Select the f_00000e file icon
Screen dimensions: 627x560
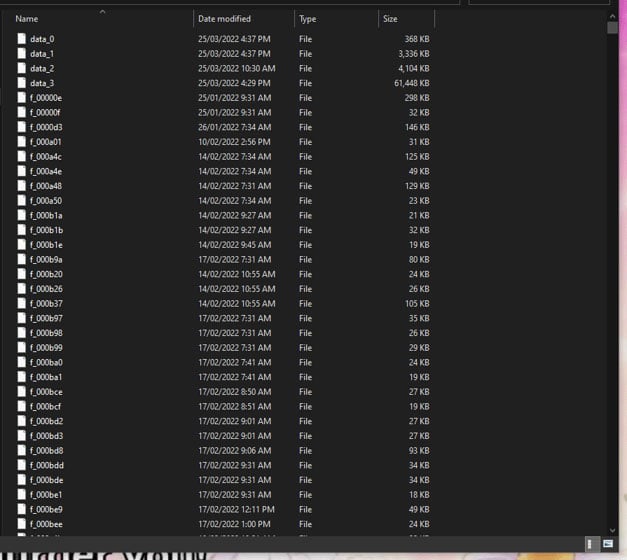coord(21,98)
